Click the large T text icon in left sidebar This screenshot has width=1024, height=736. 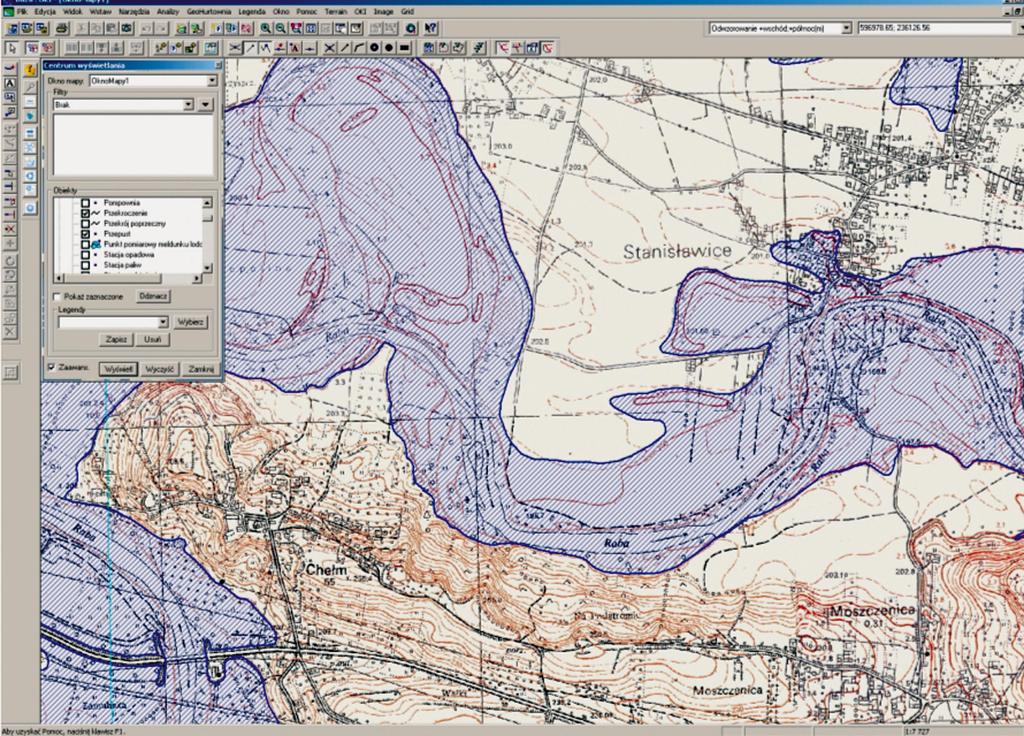[x=10, y=187]
